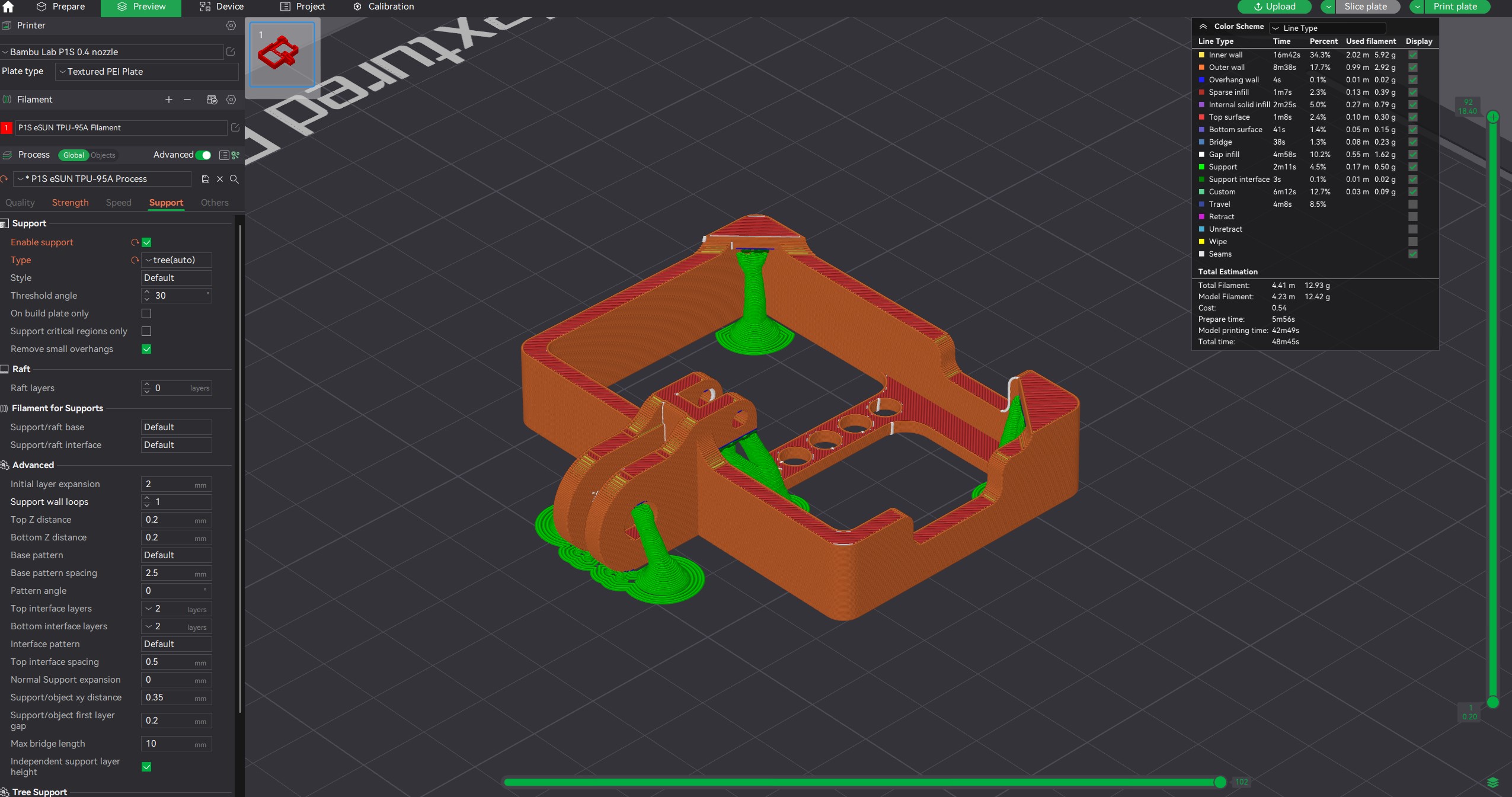1512x797 pixels.
Task: Open the Calibration tab
Action: point(383,7)
